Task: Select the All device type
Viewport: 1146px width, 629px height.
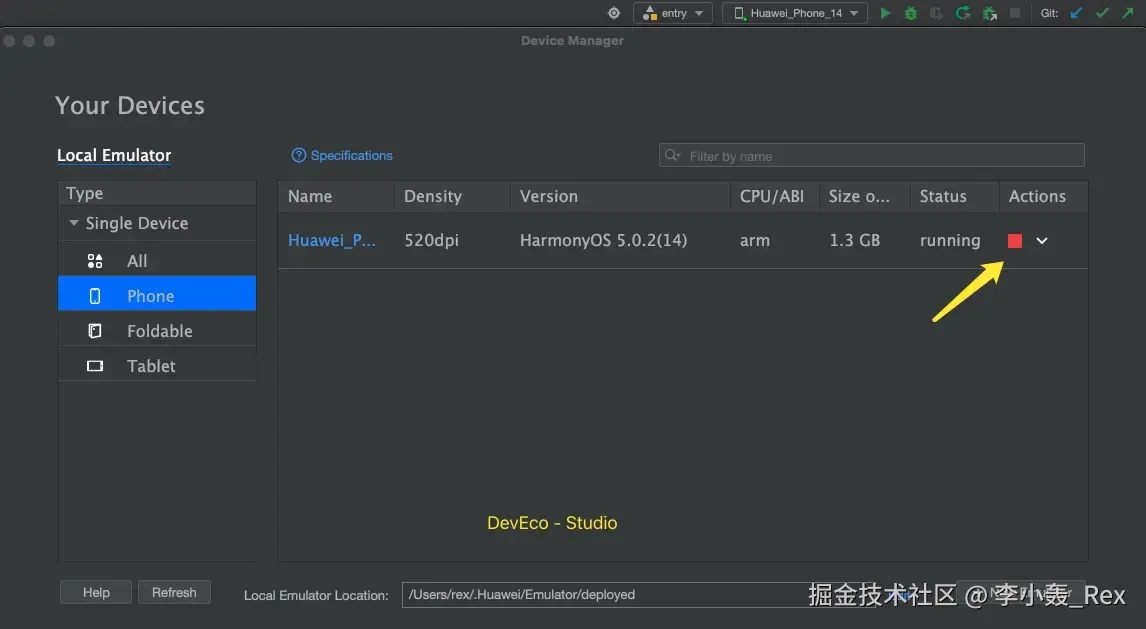Action: pyautogui.click(x=157, y=261)
